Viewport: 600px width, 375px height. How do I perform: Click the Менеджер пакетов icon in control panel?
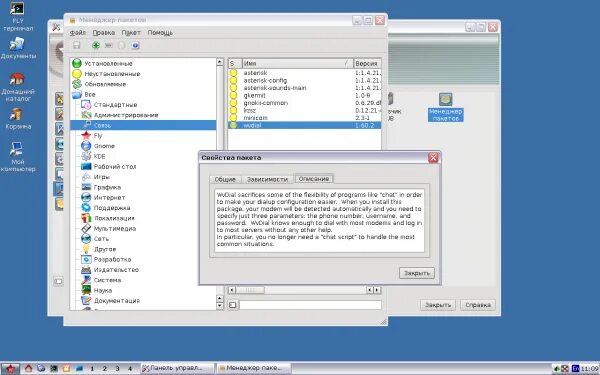[446, 108]
